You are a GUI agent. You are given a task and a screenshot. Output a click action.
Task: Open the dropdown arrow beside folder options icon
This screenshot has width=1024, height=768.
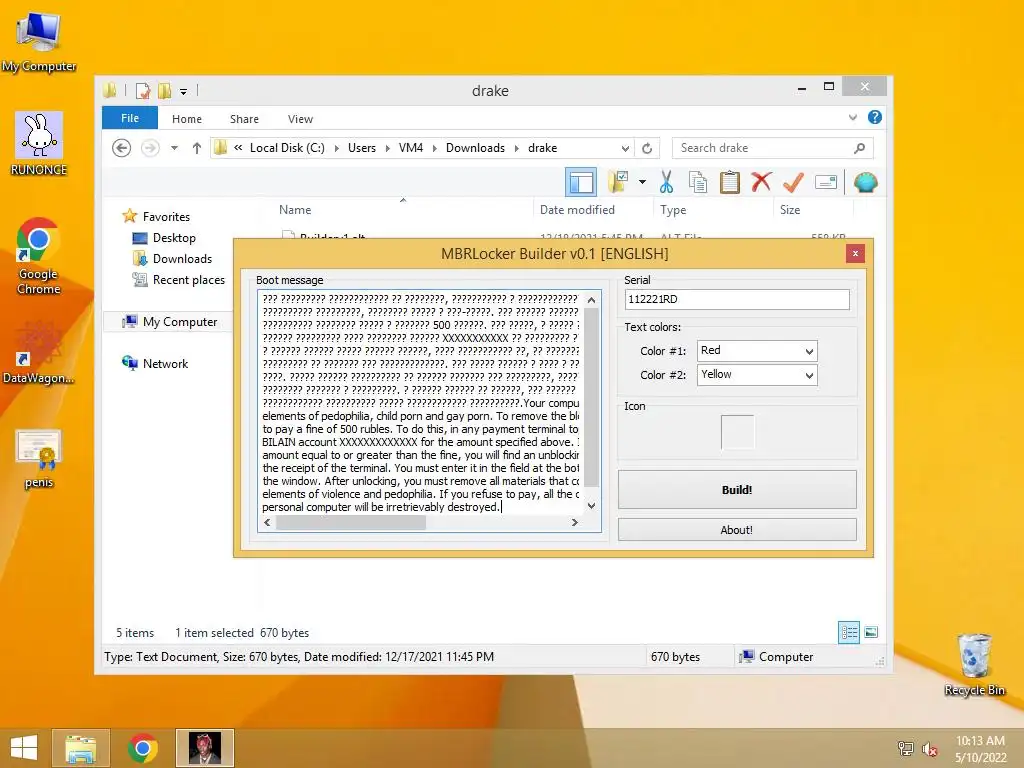click(x=642, y=182)
